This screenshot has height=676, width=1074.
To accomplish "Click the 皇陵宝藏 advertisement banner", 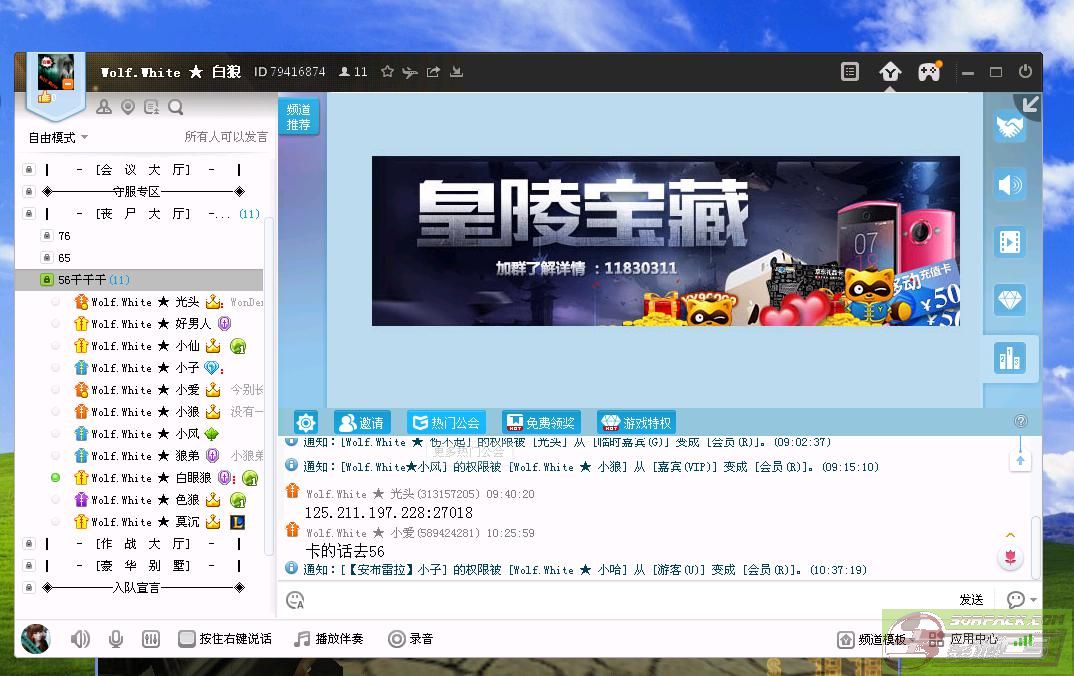I will click(665, 241).
